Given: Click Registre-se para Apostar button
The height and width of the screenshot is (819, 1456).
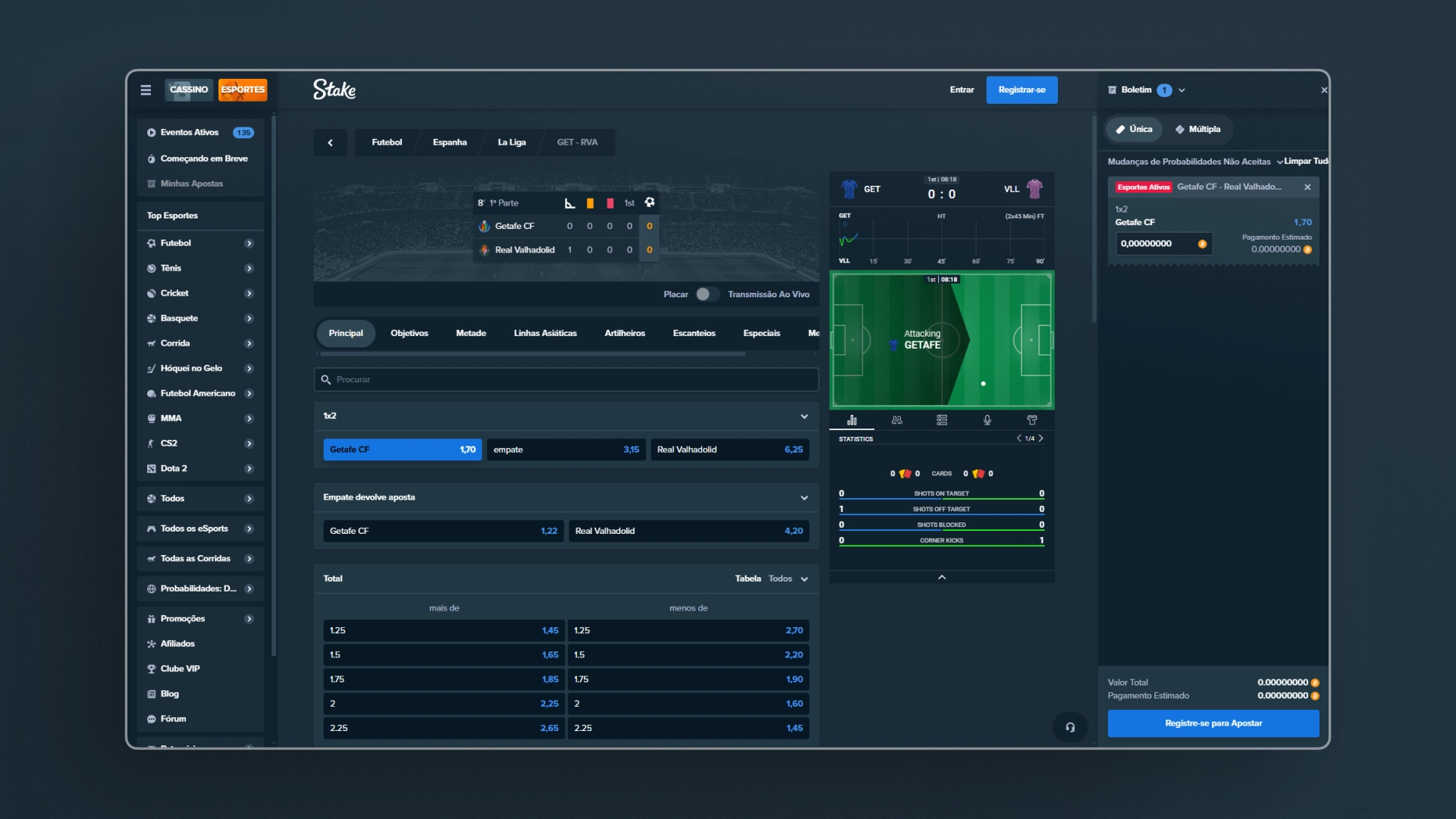Looking at the screenshot, I should click(1213, 723).
